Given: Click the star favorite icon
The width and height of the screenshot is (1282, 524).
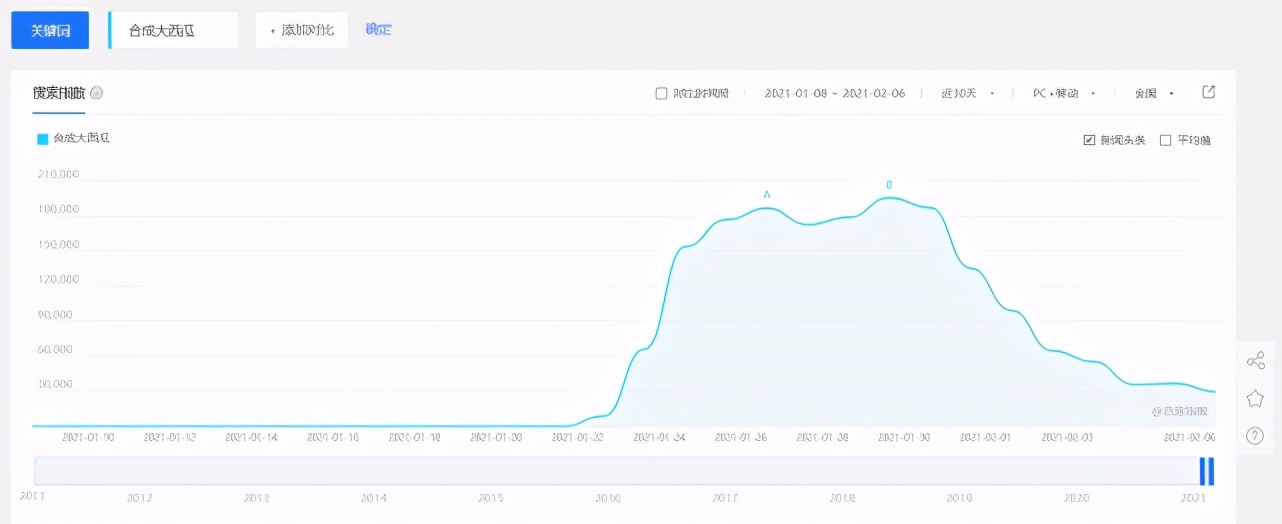Looking at the screenshot, I should pos(1256,398).
